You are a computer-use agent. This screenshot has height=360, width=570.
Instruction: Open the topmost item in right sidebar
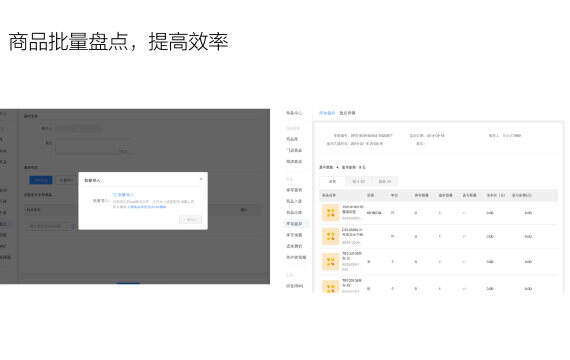point(294,113)
